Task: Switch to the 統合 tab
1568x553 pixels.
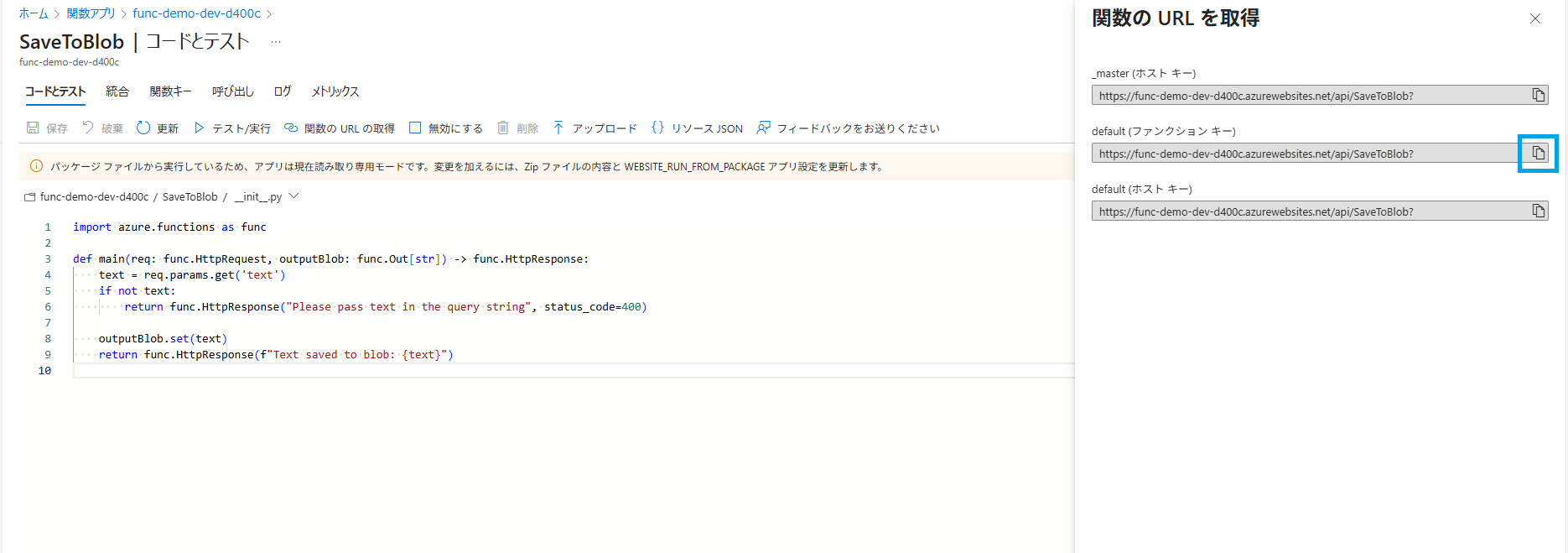Action: point(117,91)
